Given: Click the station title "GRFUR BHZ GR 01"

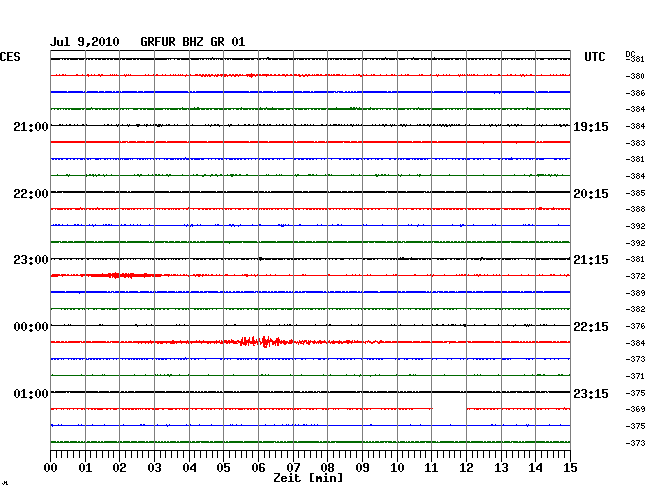Looking at the screenshot, I should [x=193, y=42].
